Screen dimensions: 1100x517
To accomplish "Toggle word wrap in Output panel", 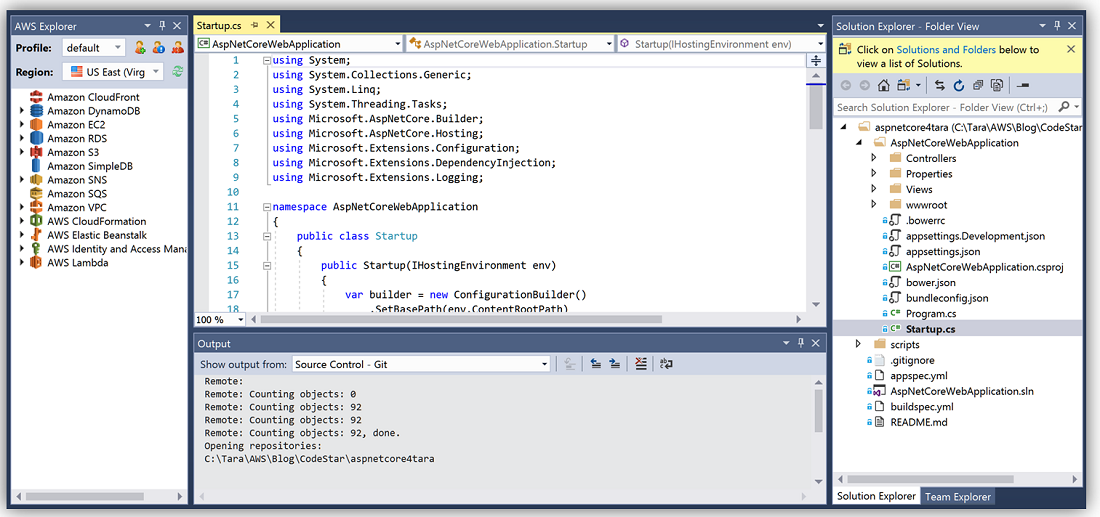I will 666,364.
